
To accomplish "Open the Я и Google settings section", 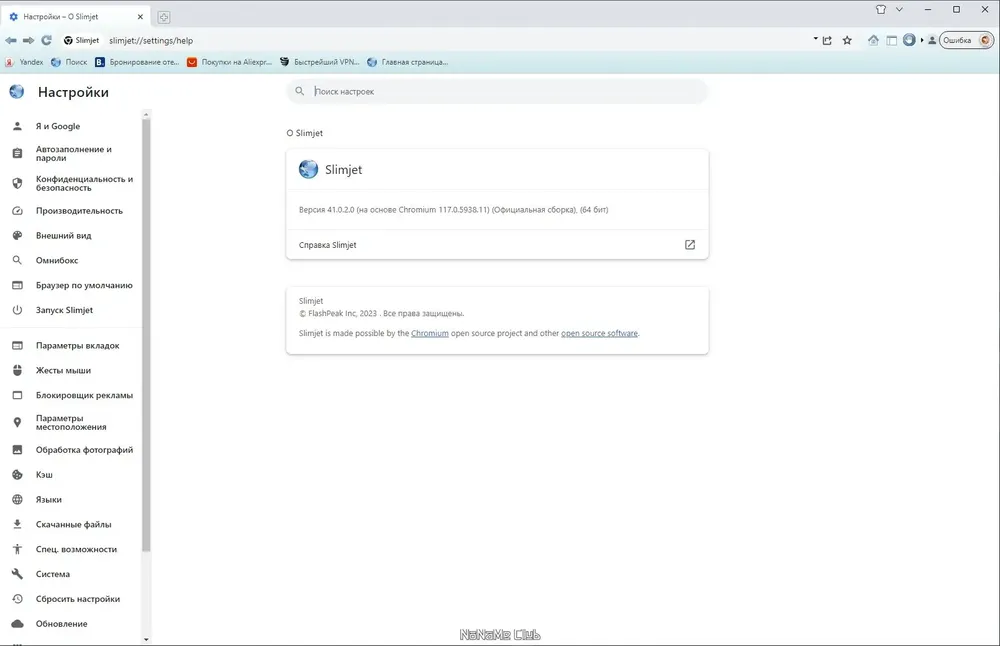I will point(71,126).
